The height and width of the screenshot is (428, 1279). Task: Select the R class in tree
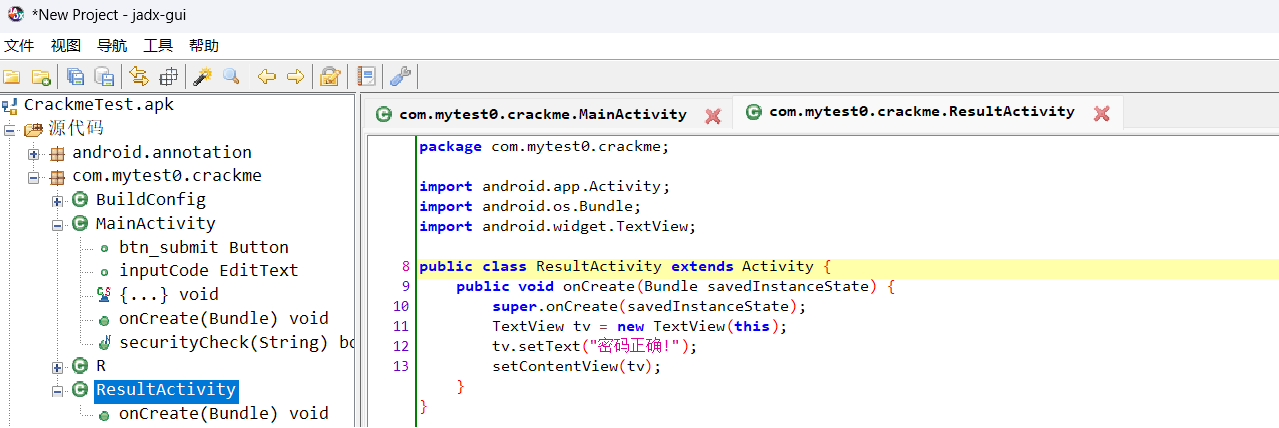[101, 366]
